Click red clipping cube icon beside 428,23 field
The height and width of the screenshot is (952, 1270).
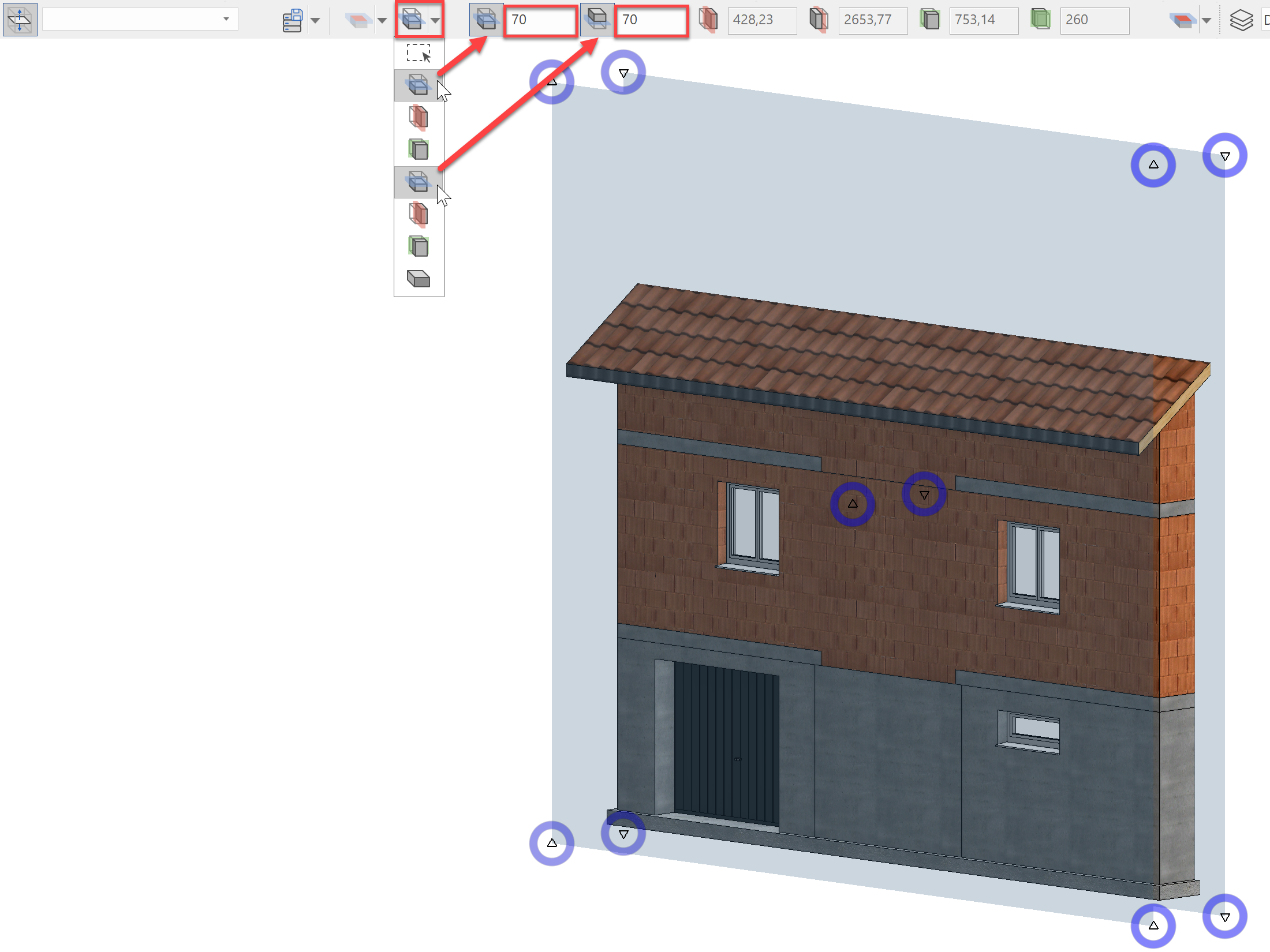tap(708, 20)
